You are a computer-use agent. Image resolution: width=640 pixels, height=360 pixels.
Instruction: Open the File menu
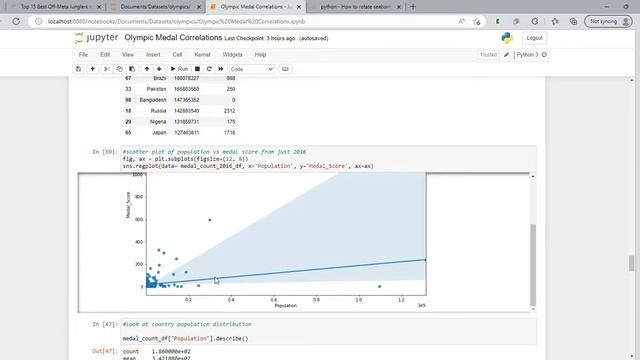pyautogui.click(x=83, y=54)
